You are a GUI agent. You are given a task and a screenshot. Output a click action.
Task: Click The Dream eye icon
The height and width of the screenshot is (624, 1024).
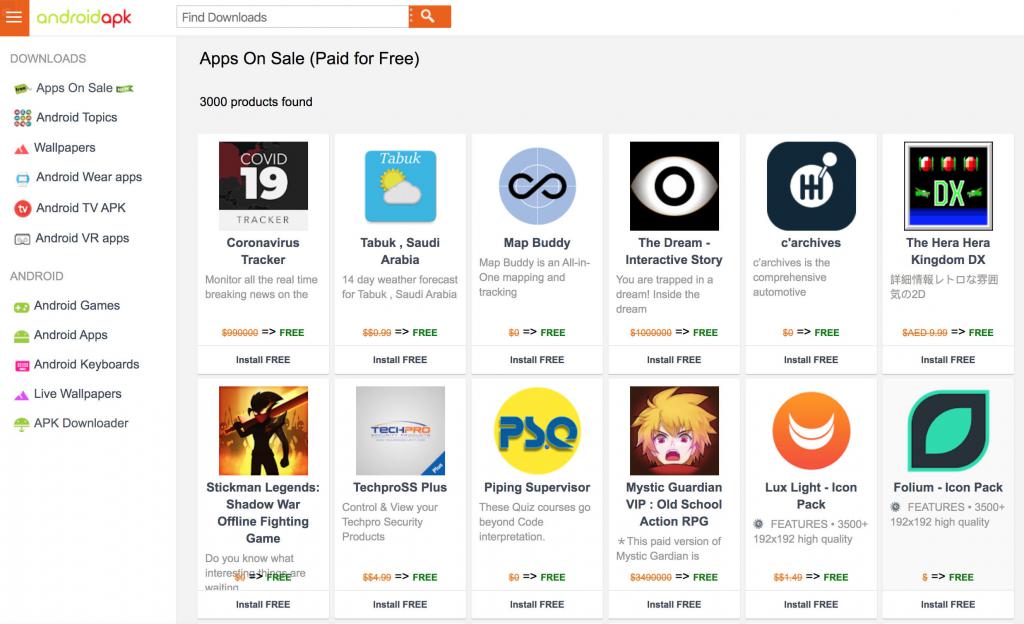point(674,186)
